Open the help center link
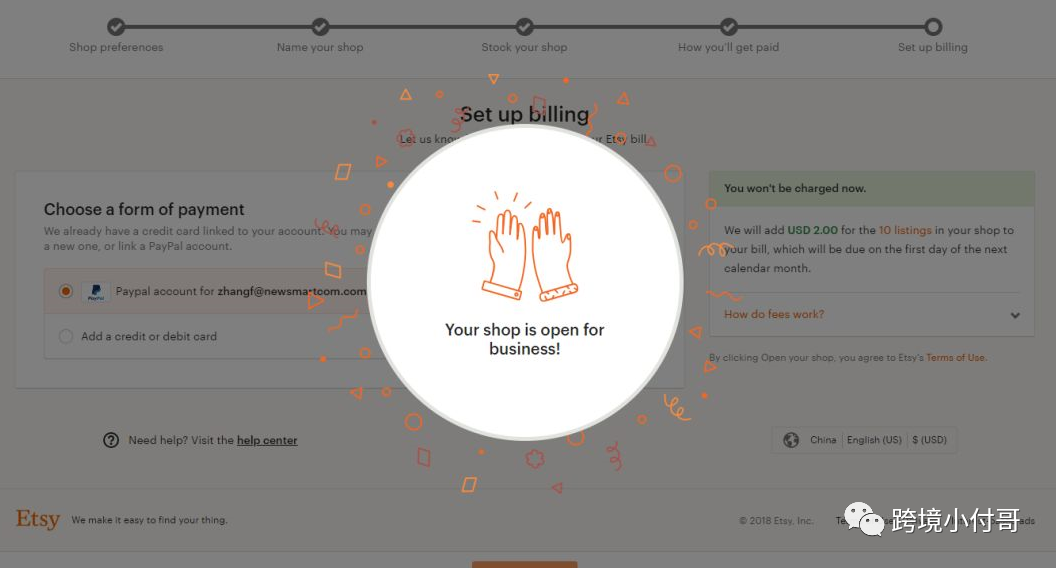The height and width of the screenshot is (568, 1056). click(x=267, y=440)
